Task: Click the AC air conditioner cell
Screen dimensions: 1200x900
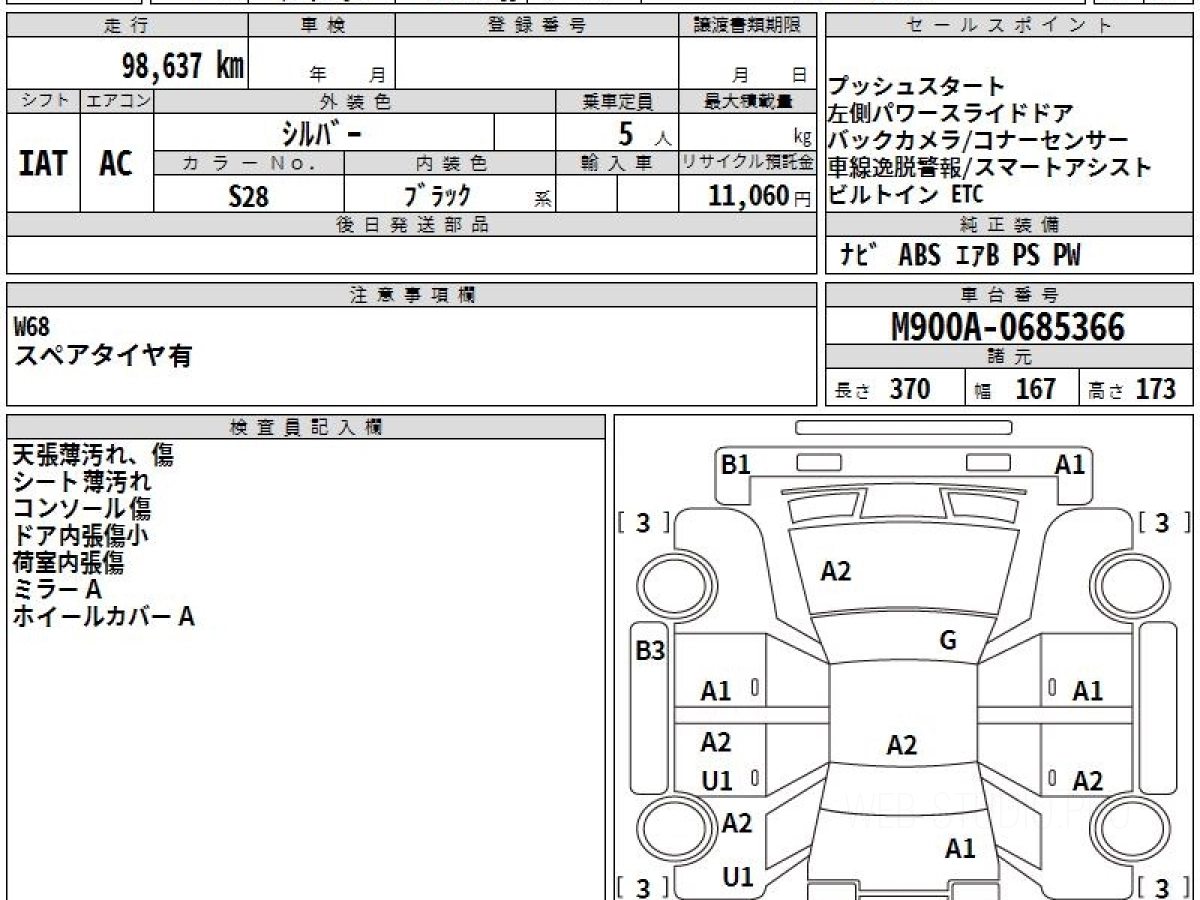Action: [x=117, y=163]
